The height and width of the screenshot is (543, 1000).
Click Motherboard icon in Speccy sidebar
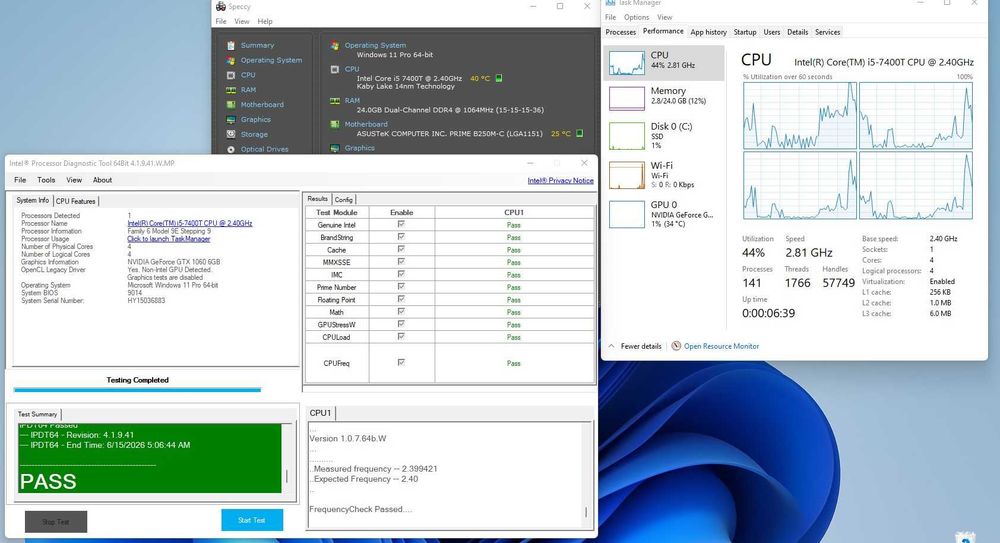(231, 105)
